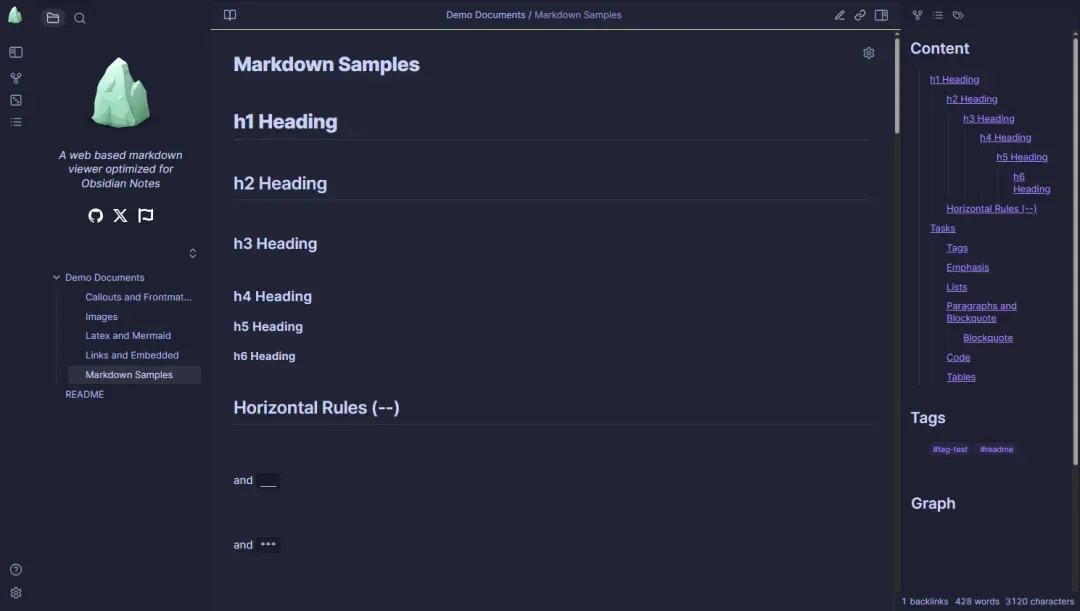Jump to Blockquote outline link

pyautogui.click(x=988, y=338)
